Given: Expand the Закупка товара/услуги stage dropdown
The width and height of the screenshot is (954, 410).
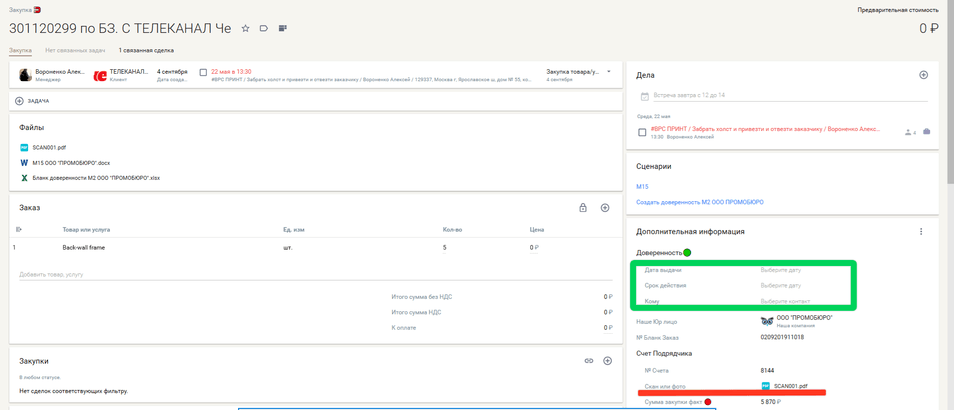Looking at the screenshot, I should [x=609, y=72].
